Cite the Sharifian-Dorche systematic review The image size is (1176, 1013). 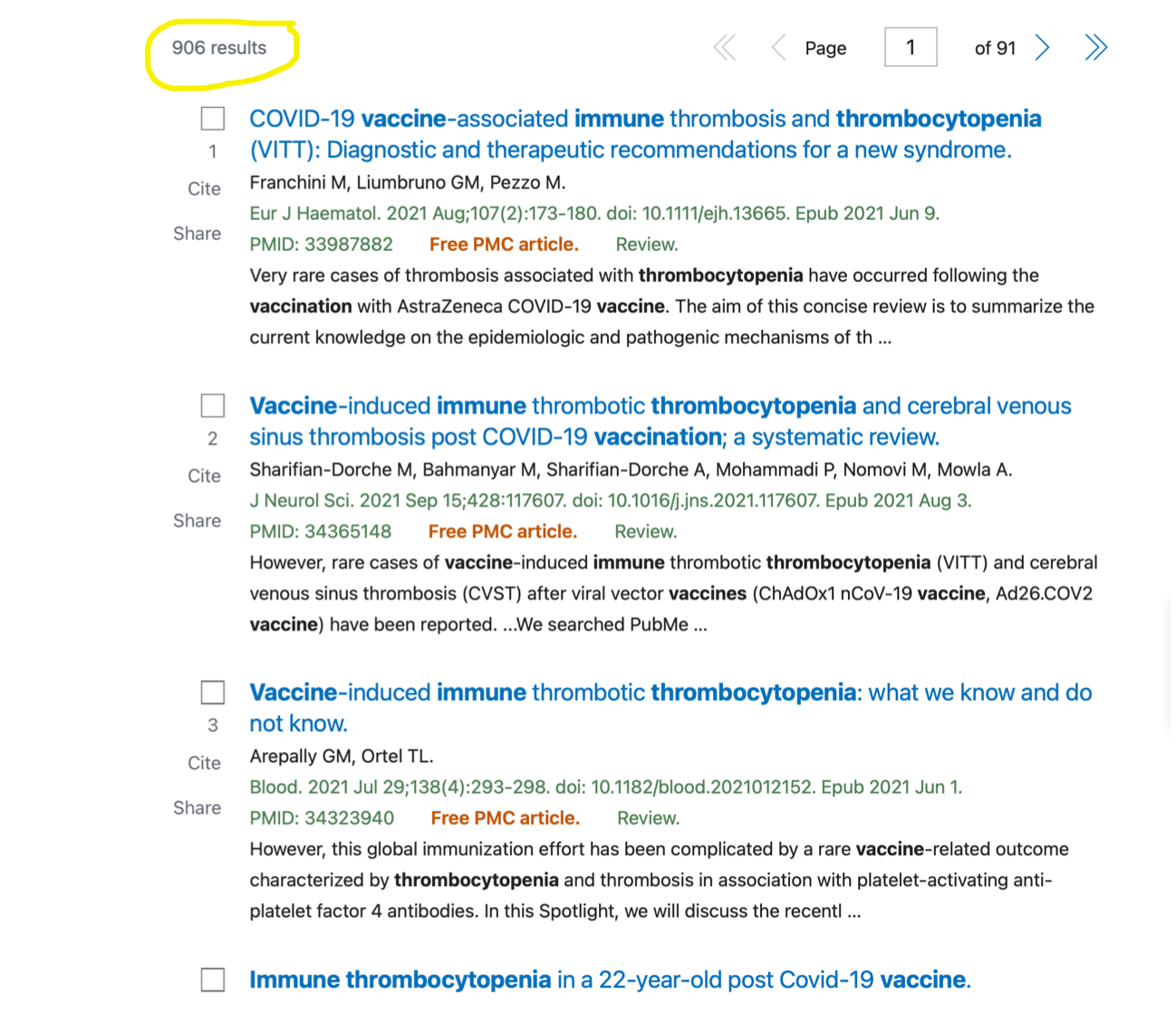[x=204, y=476]
